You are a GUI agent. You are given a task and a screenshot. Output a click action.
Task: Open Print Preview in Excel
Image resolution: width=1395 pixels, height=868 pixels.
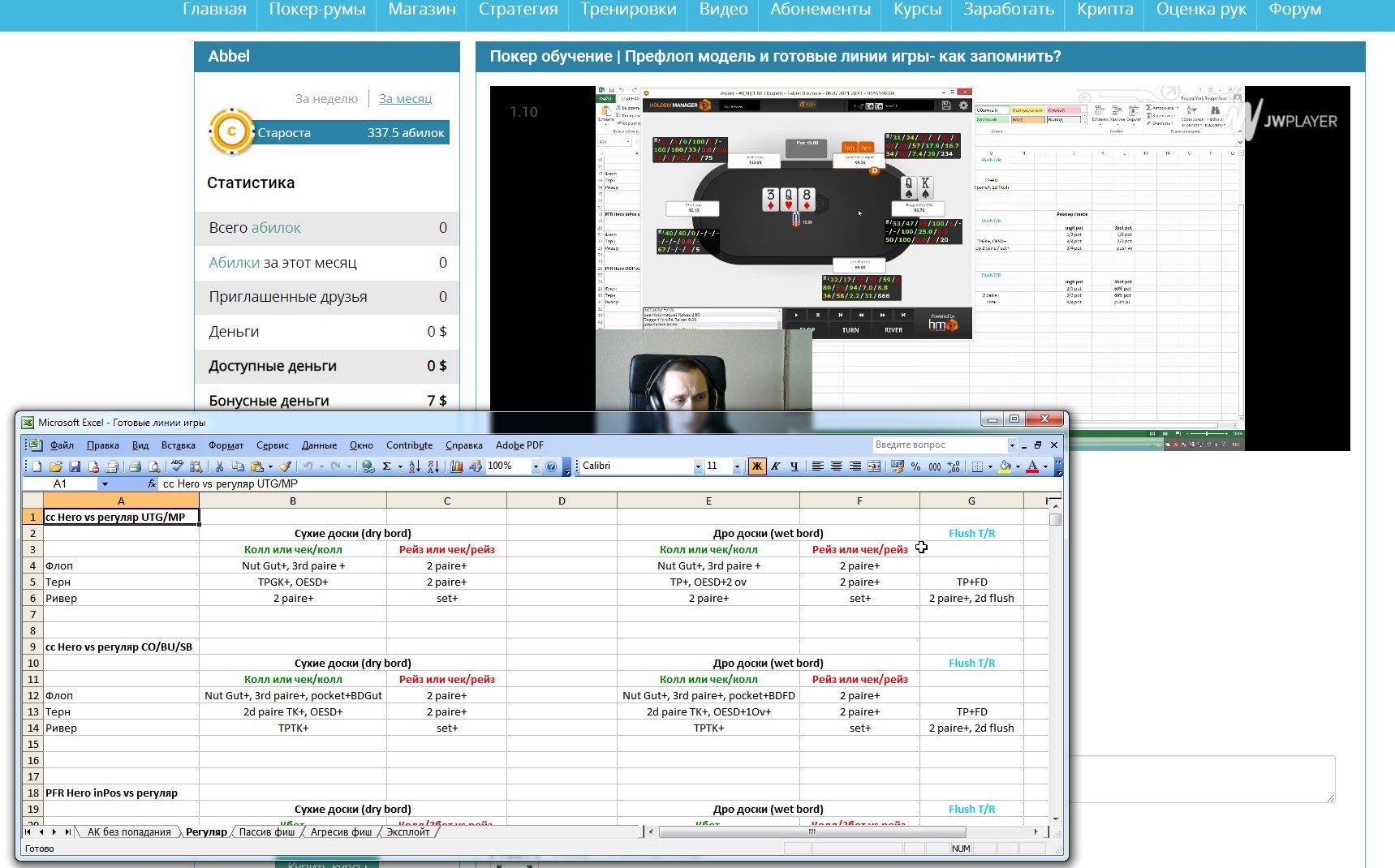coord(154,466)
